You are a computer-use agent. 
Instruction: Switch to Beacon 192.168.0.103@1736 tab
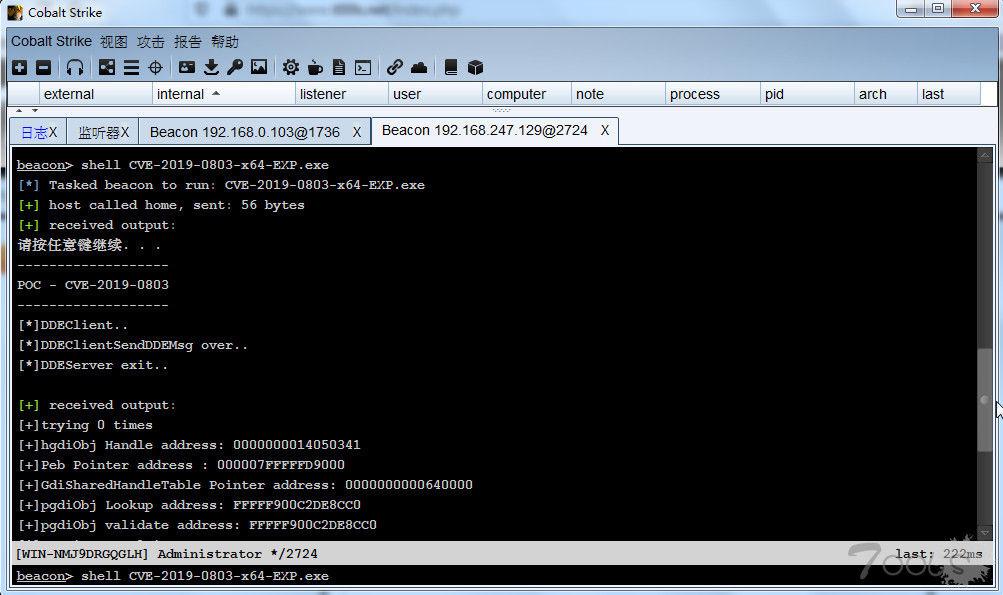(245, 132)
